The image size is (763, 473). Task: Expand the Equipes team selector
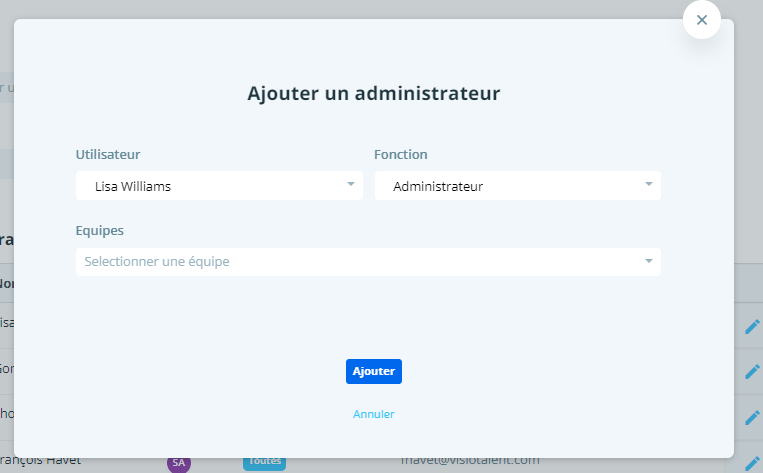tap(360, 262)
